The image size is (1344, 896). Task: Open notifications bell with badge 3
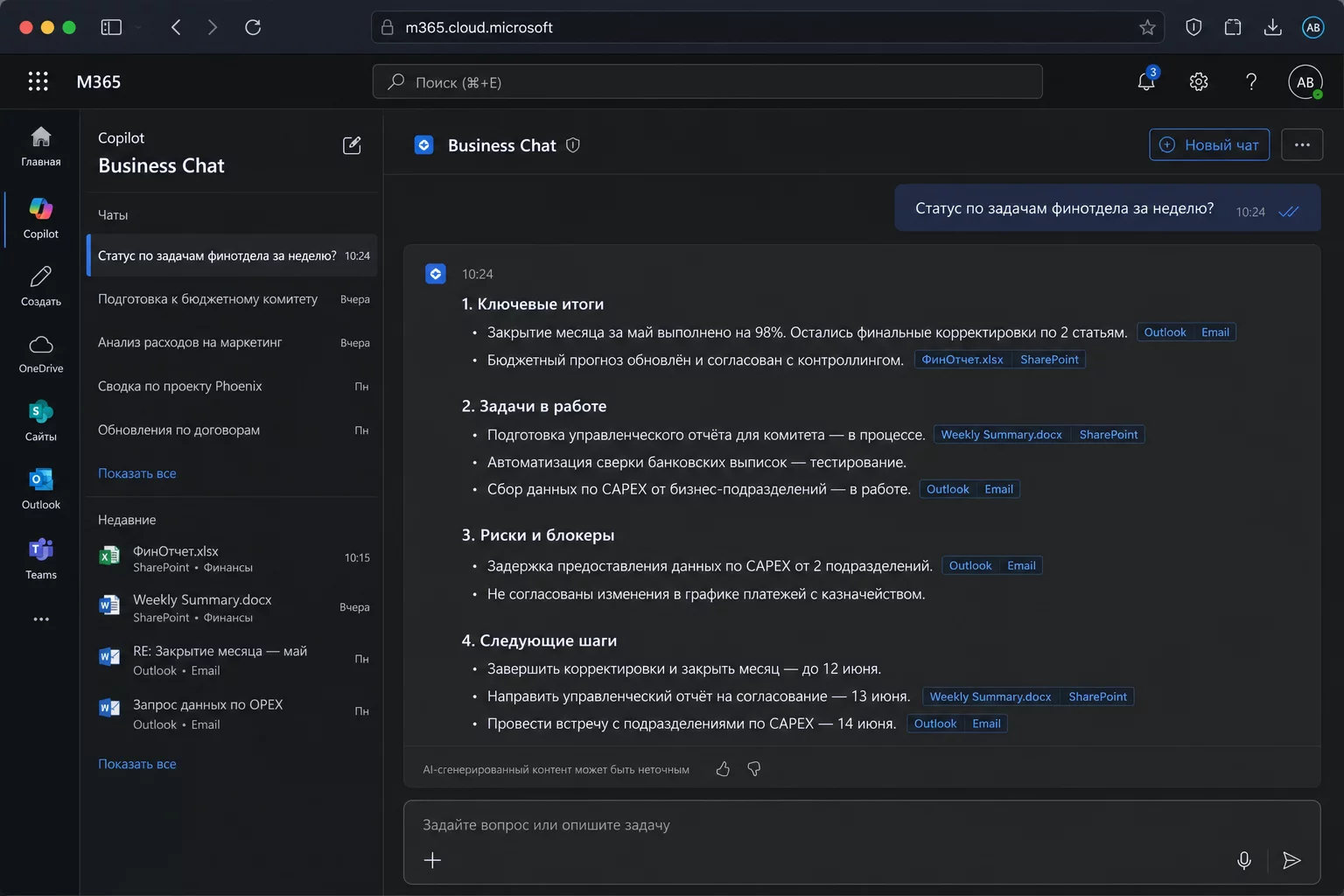[x=1146, y=81]
